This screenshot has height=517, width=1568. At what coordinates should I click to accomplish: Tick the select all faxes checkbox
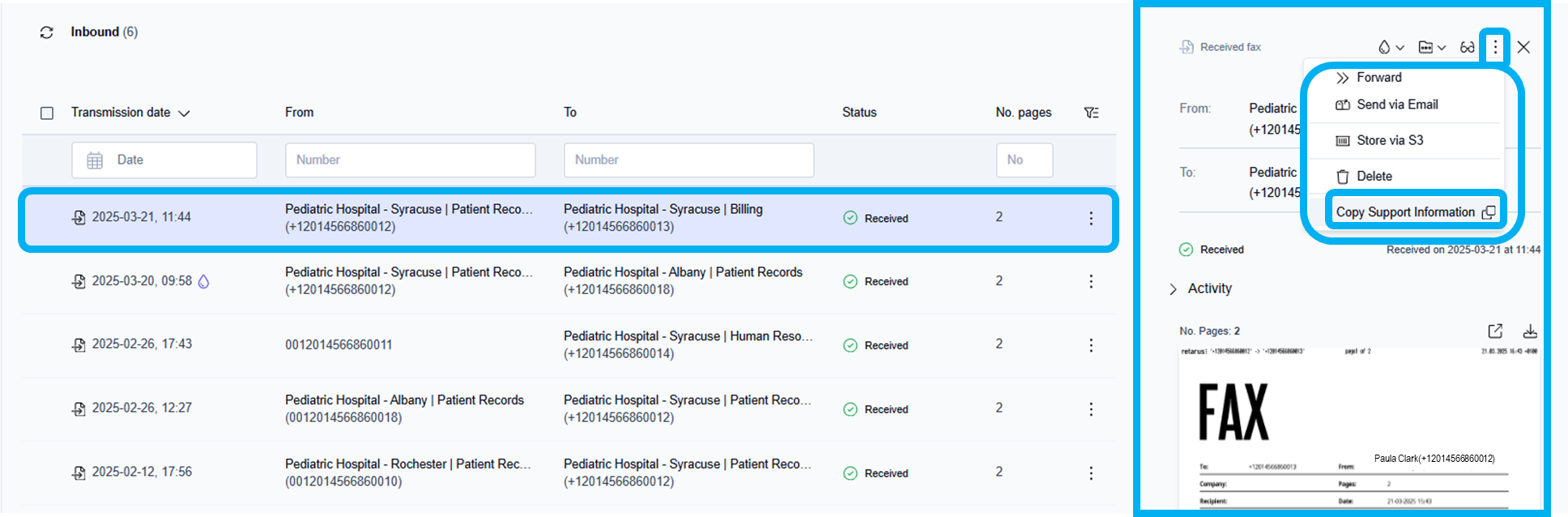pos(47,113)
